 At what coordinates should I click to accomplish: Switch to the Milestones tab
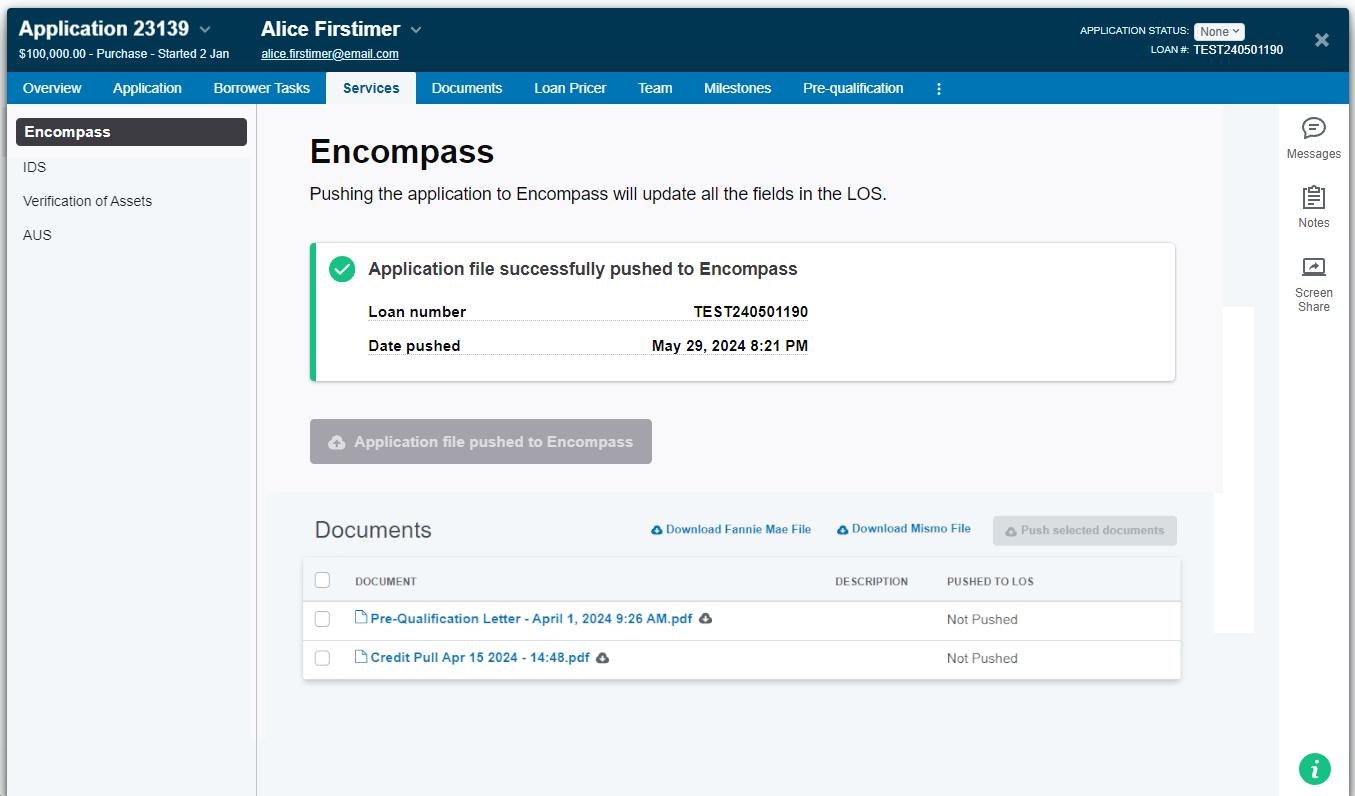pyautogui.click(x=737, y=88)
